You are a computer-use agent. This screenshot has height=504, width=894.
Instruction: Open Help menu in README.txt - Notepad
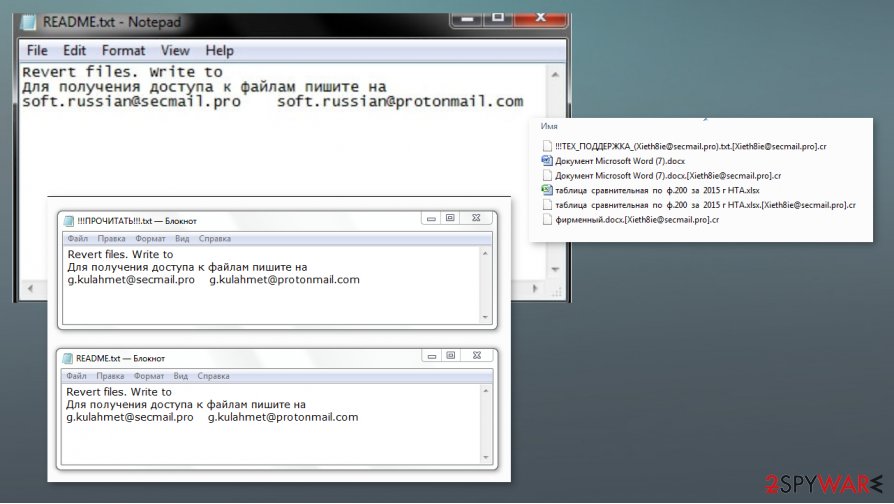tap(220, 51)
